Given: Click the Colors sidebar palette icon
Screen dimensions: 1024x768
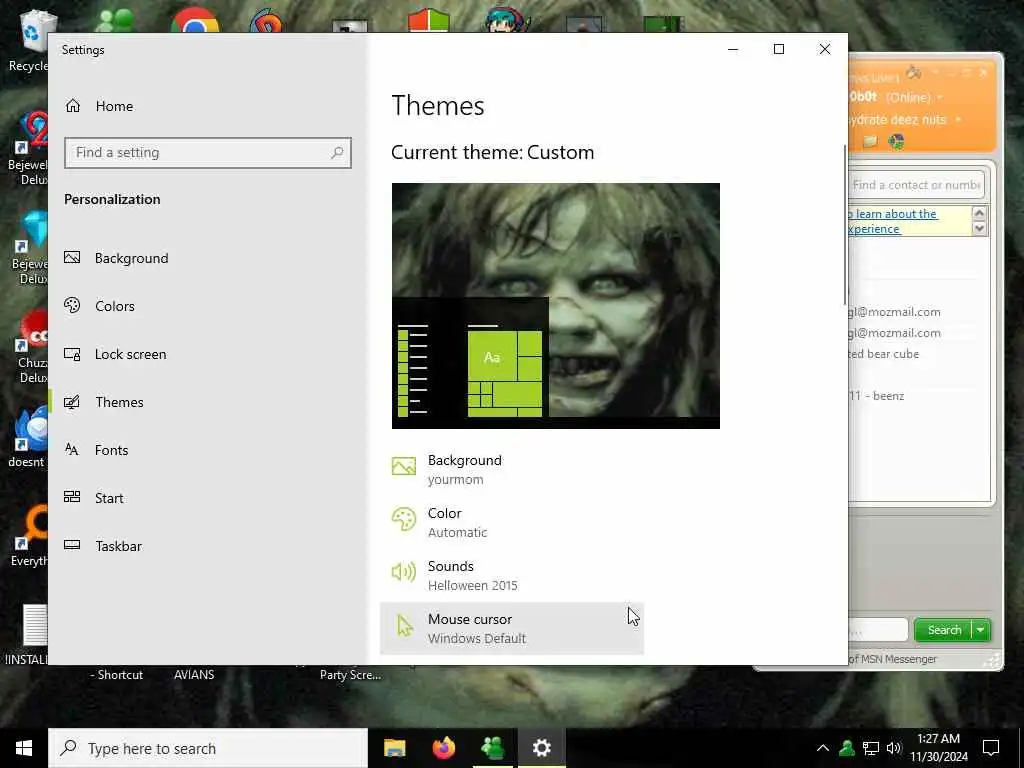Looking at the screenshot, I should click(x=72, y=305).
